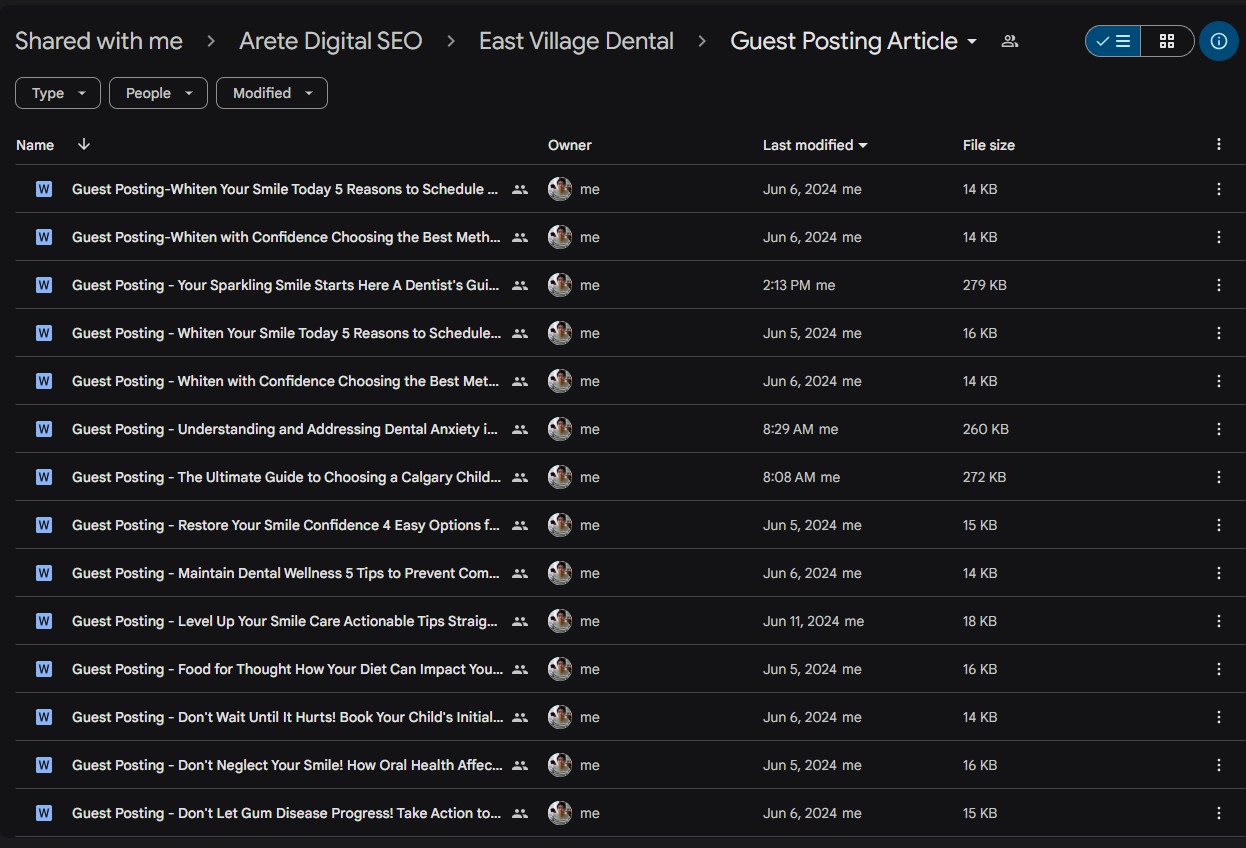Click shared icon on Food for Thought file
Screen dimensions: 1246x848
tap(519, 669)
